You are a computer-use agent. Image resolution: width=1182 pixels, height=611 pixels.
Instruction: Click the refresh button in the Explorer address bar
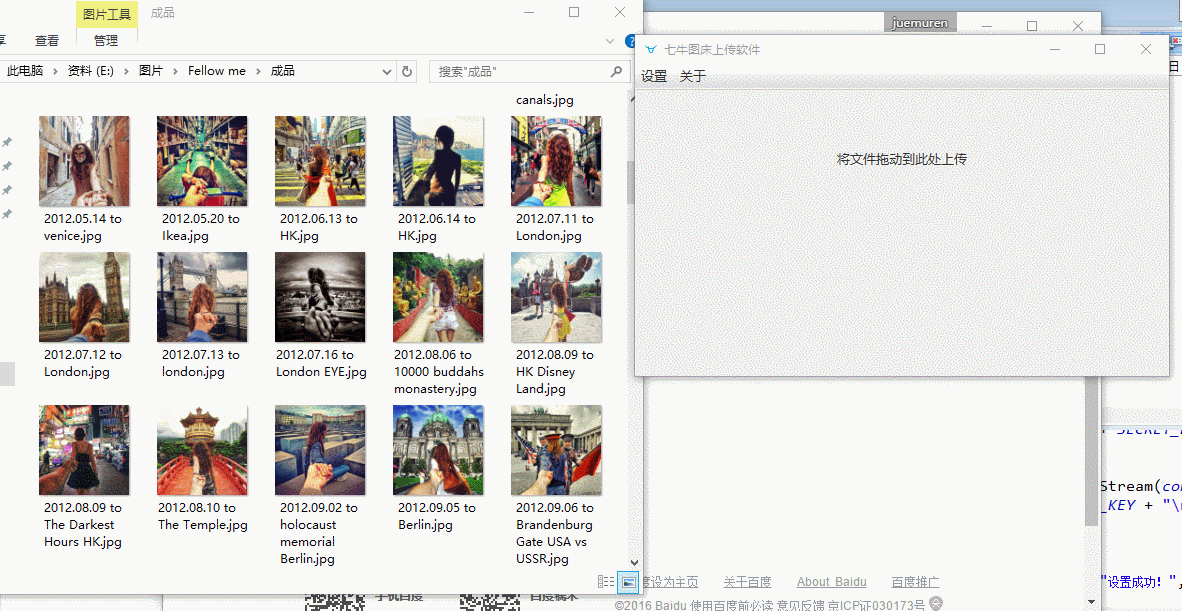coord(407,72)
